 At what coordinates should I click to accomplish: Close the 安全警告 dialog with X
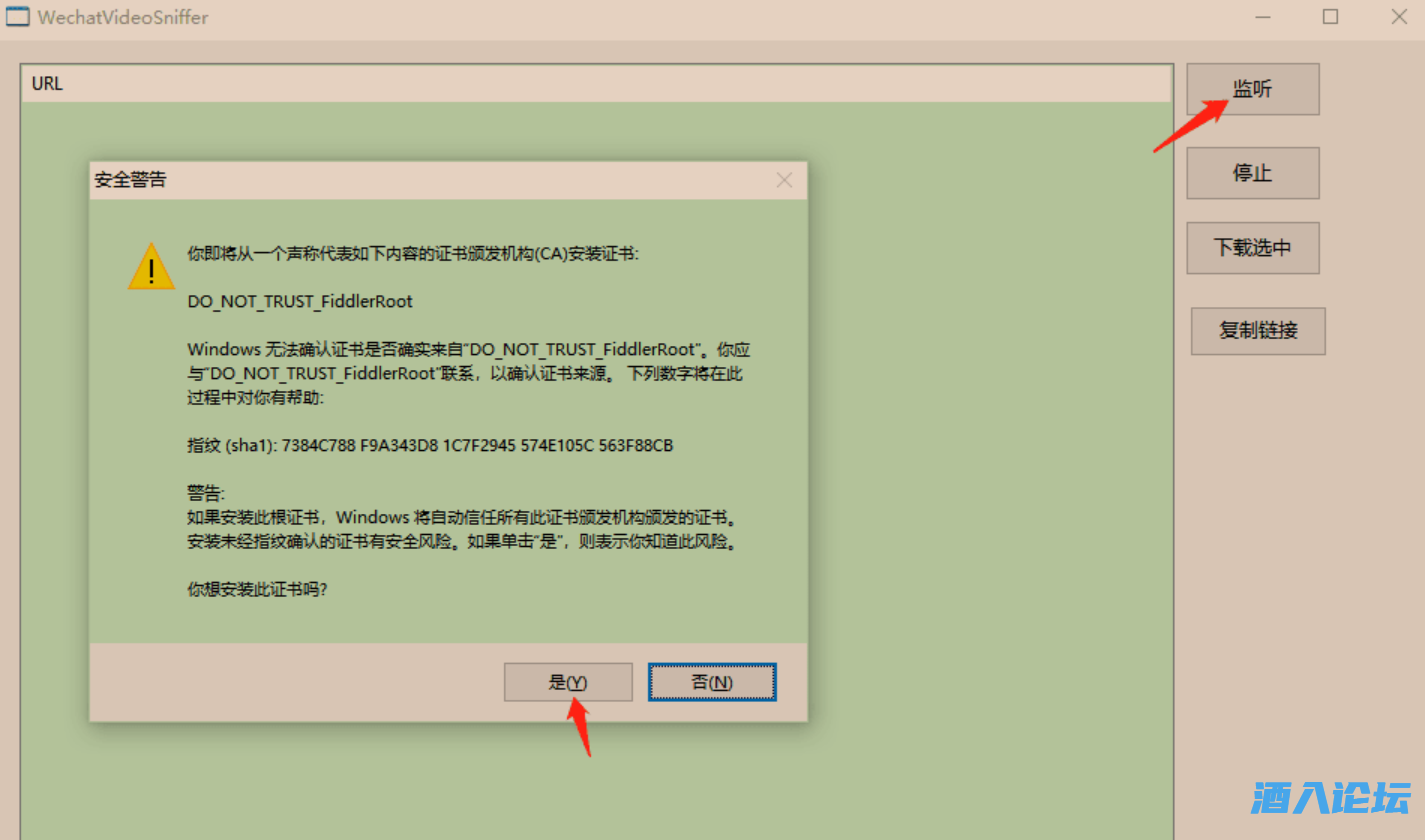(x=784, y=180)
